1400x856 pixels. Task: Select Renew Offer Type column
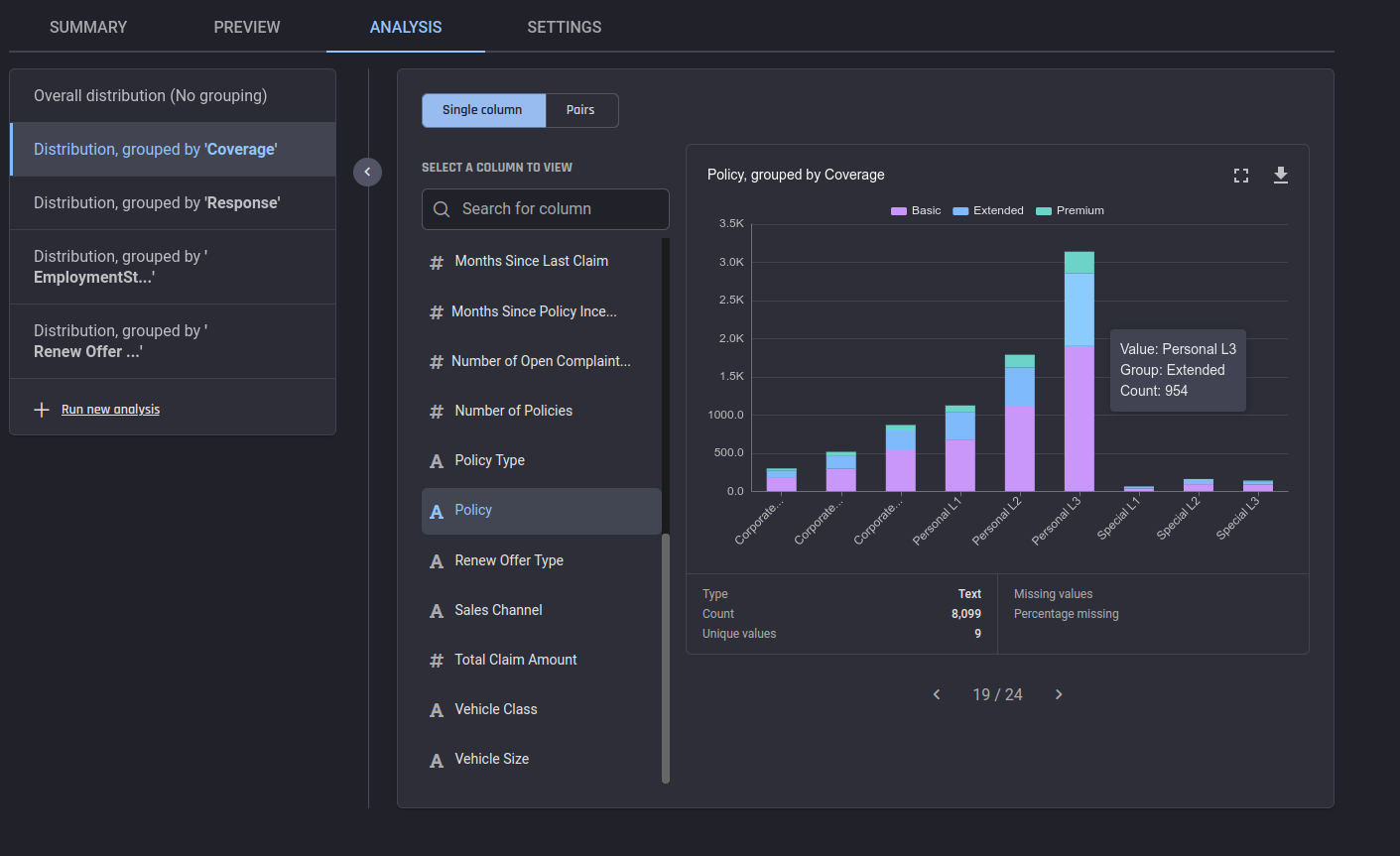click(x=541, y=560)
